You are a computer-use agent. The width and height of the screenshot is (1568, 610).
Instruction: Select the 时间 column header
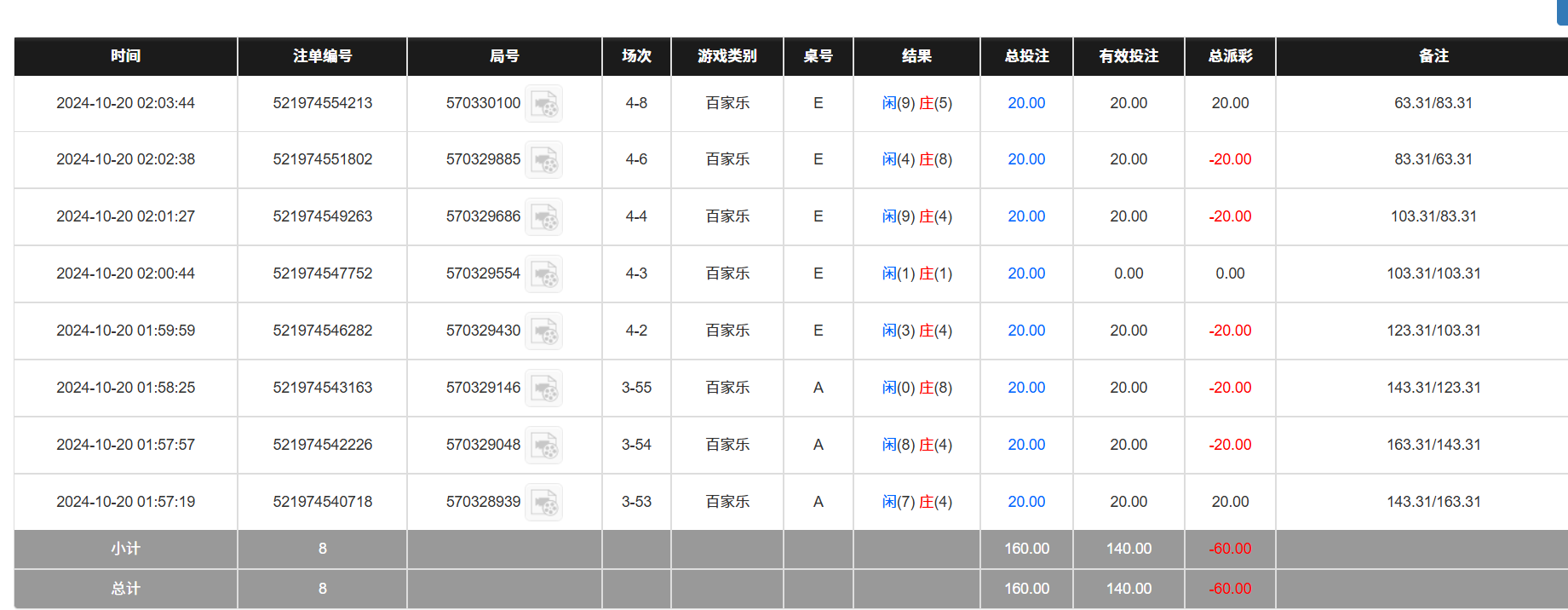click(x=125, y=56)
